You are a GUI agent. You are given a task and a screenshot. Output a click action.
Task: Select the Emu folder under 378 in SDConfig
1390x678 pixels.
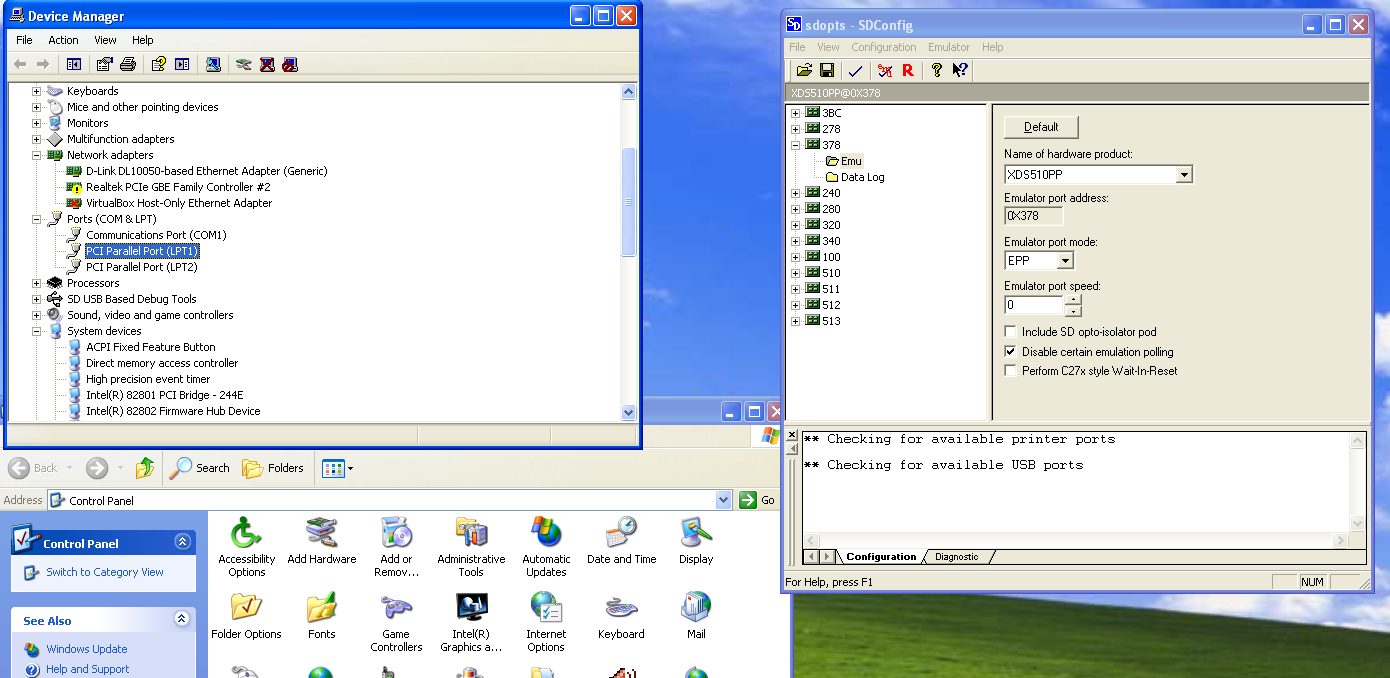[851, 161]
